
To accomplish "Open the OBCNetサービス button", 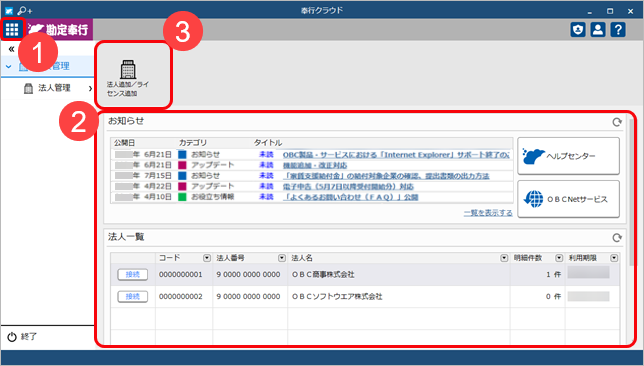I will point(568,199).
